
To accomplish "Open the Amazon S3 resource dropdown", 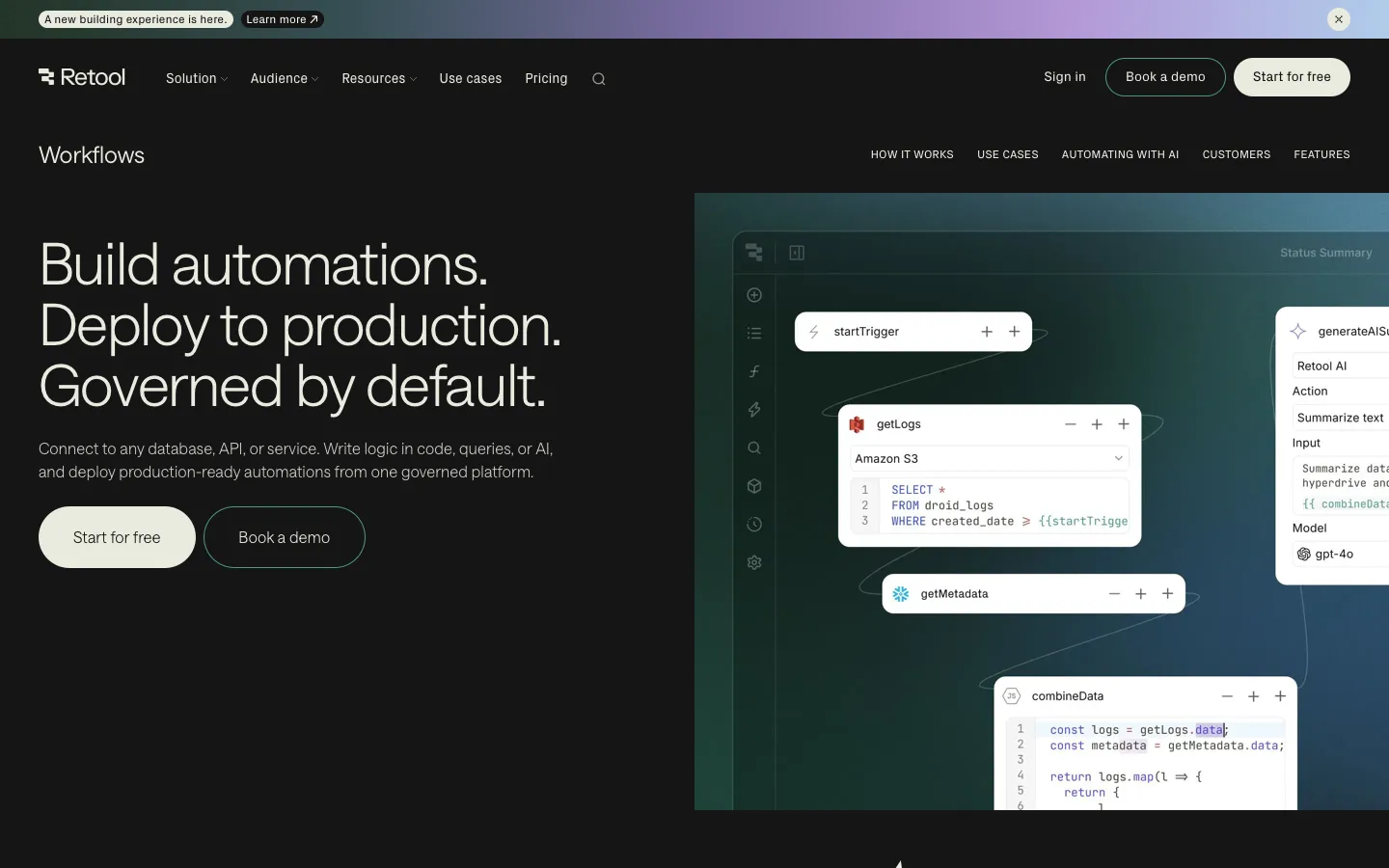I will pos(990,459).
